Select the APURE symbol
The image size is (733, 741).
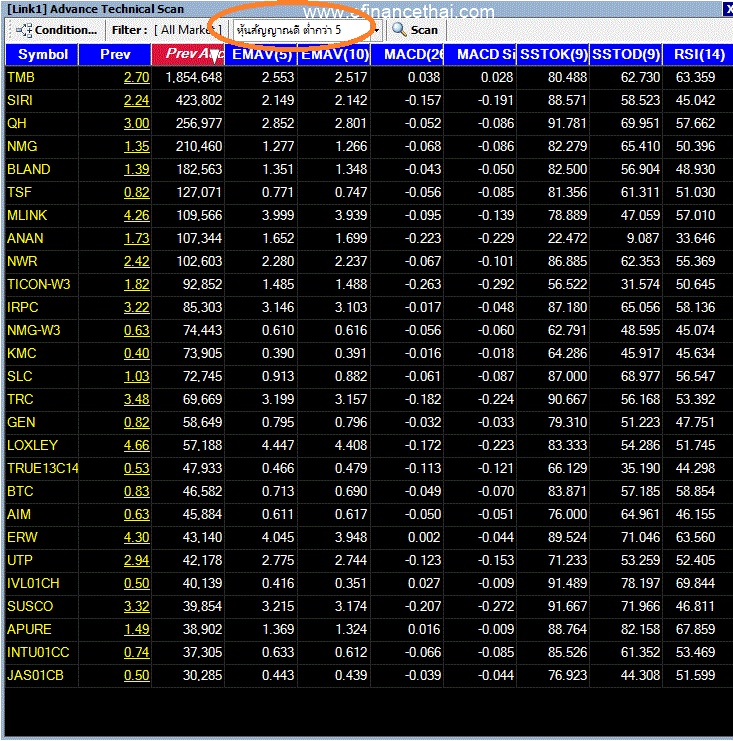click(x=29, y=629)
